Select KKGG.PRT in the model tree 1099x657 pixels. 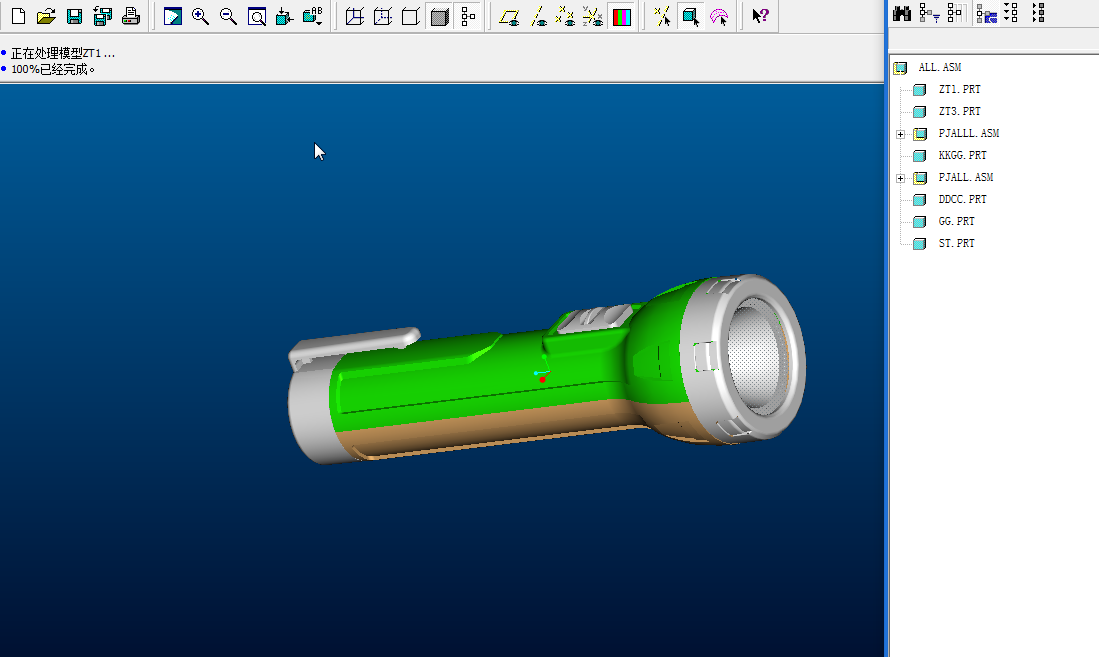pyautogui.click(x=962, y=155)
